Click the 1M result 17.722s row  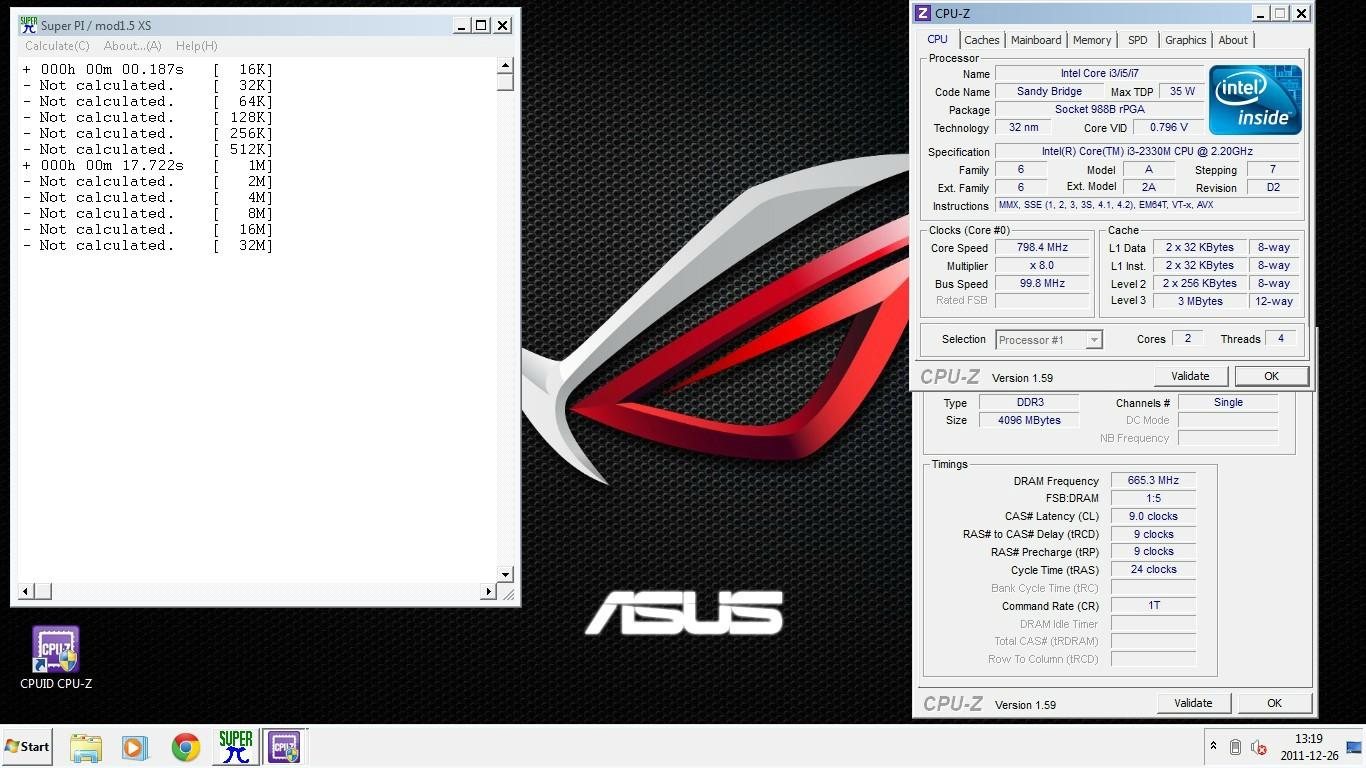point(148,165)
